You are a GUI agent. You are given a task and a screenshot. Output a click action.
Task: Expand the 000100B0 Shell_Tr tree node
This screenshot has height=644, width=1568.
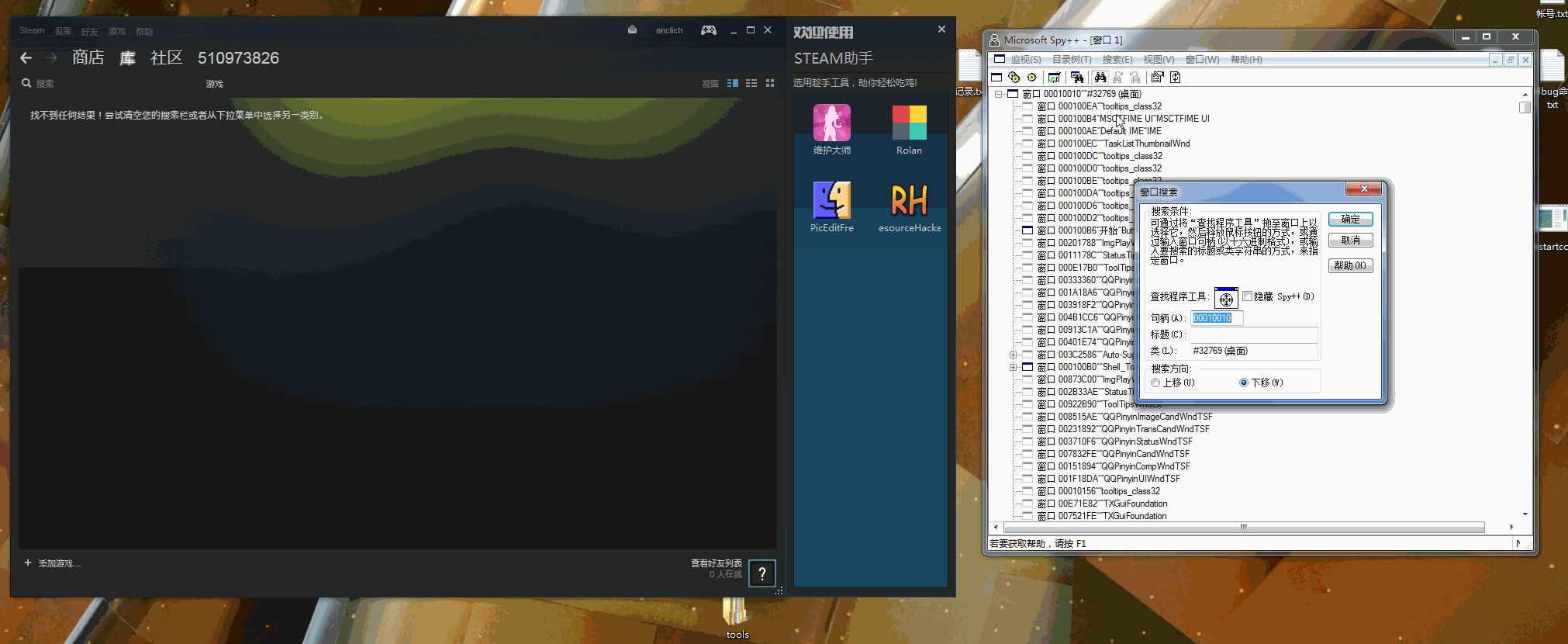(x=1013, y=367)
